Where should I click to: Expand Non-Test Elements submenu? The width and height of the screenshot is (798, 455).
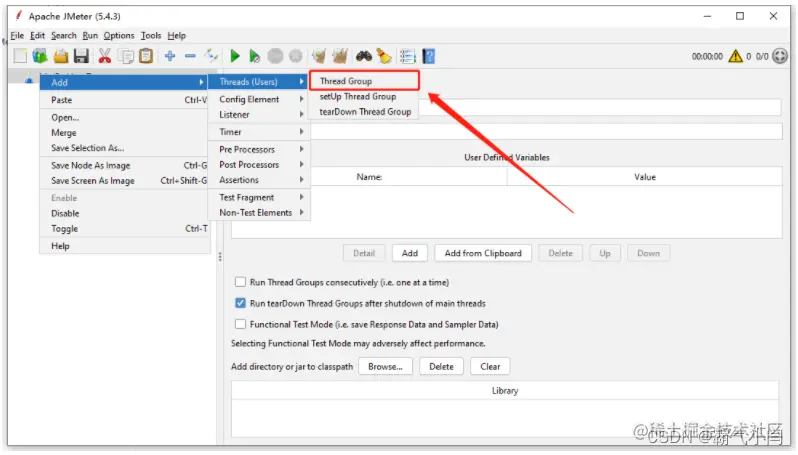(x=260, y=213)
